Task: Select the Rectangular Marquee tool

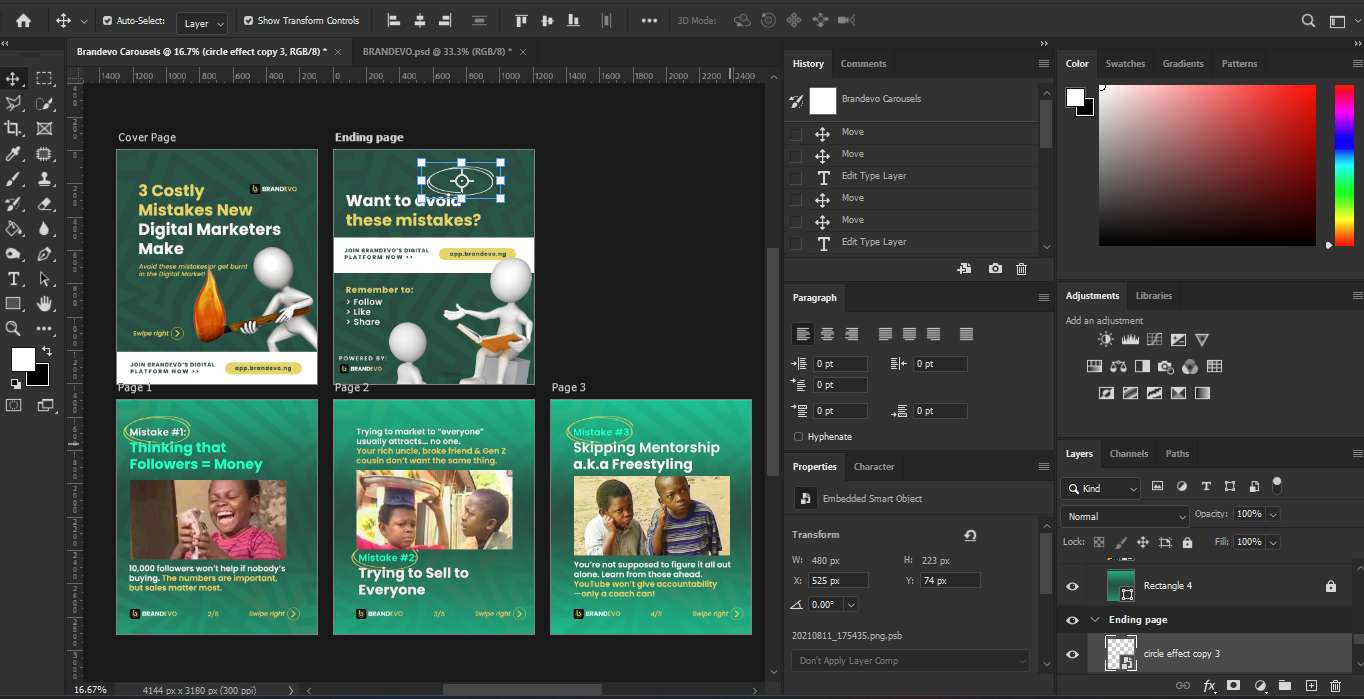Action: pyautogui.click(x=44, y=79)
